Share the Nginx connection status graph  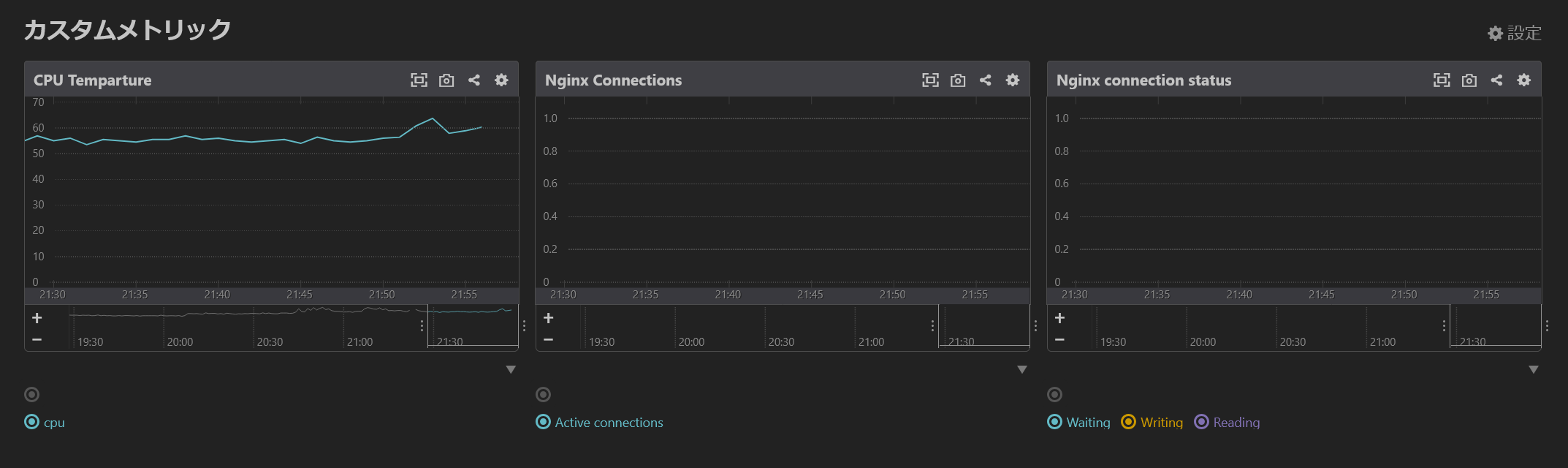click(1497, 80)
